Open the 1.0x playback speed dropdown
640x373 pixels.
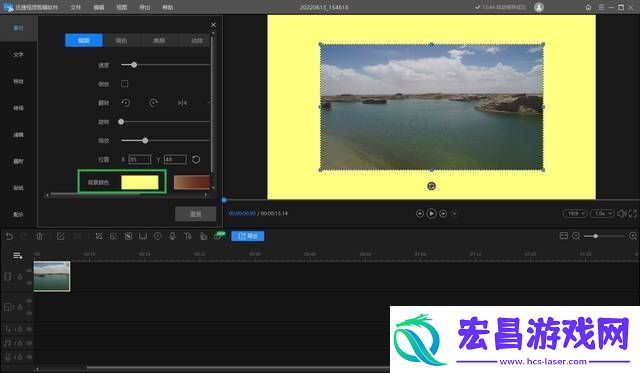point(602,213)
